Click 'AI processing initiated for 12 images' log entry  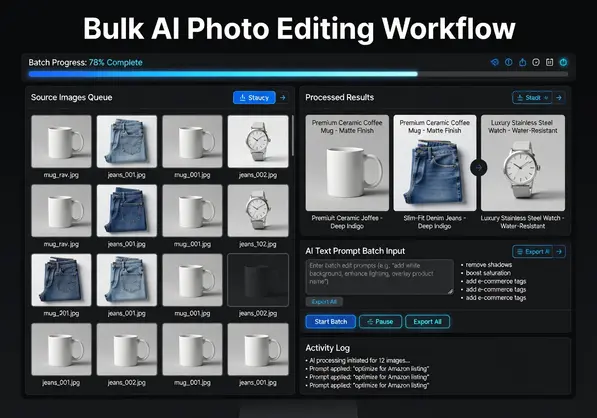(x=359, y=361)
